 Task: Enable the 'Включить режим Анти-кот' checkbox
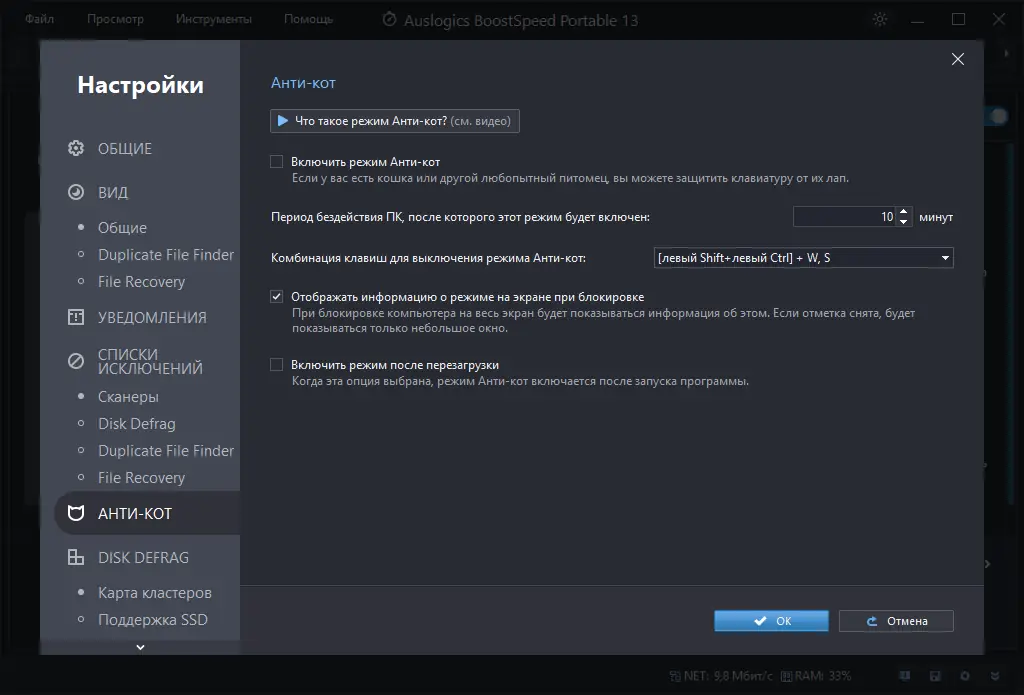click(277, 162)
